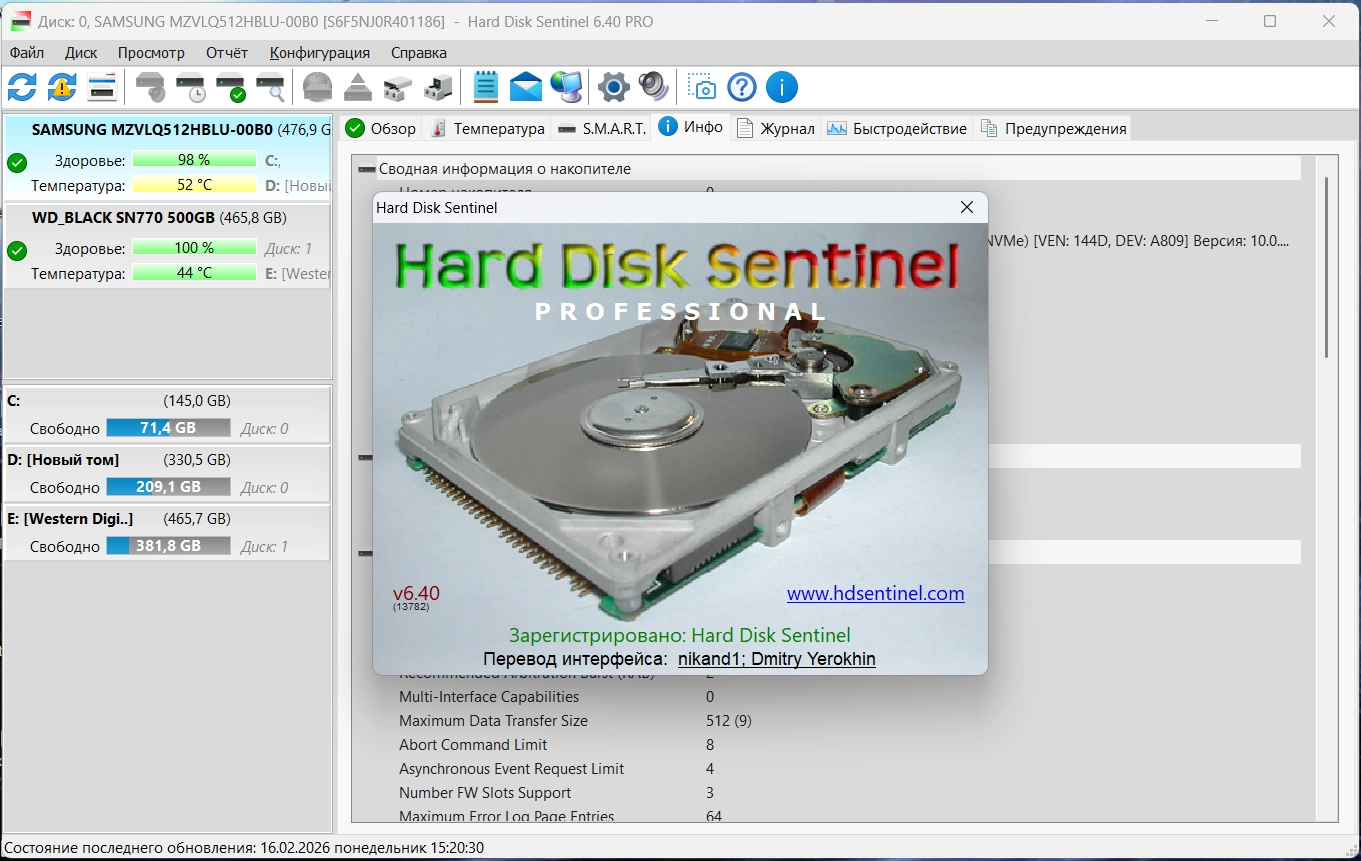Select the WD_BLACK SN770 500GB disk entry
Screen dimensions: 1361x861
(x=167, y=246)
